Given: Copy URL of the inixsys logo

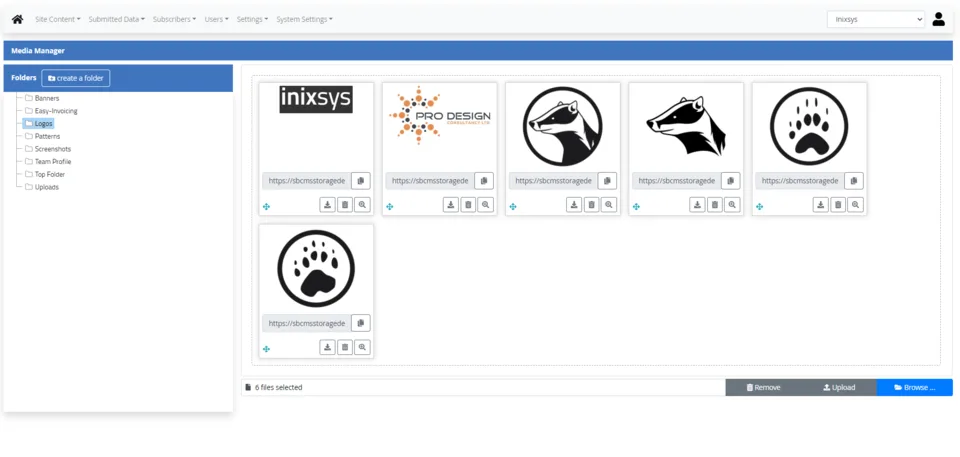Looking at the screenshot, I should [361, 181].
